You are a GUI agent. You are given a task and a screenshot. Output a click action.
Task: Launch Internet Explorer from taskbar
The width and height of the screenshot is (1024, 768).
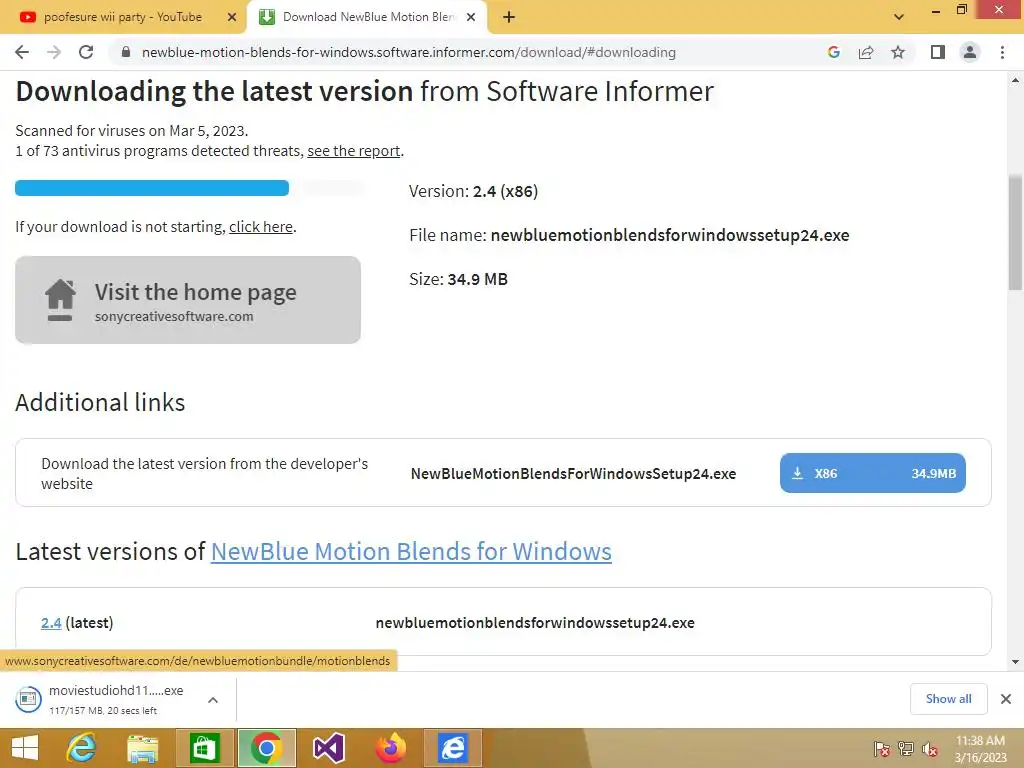[82, 748]
